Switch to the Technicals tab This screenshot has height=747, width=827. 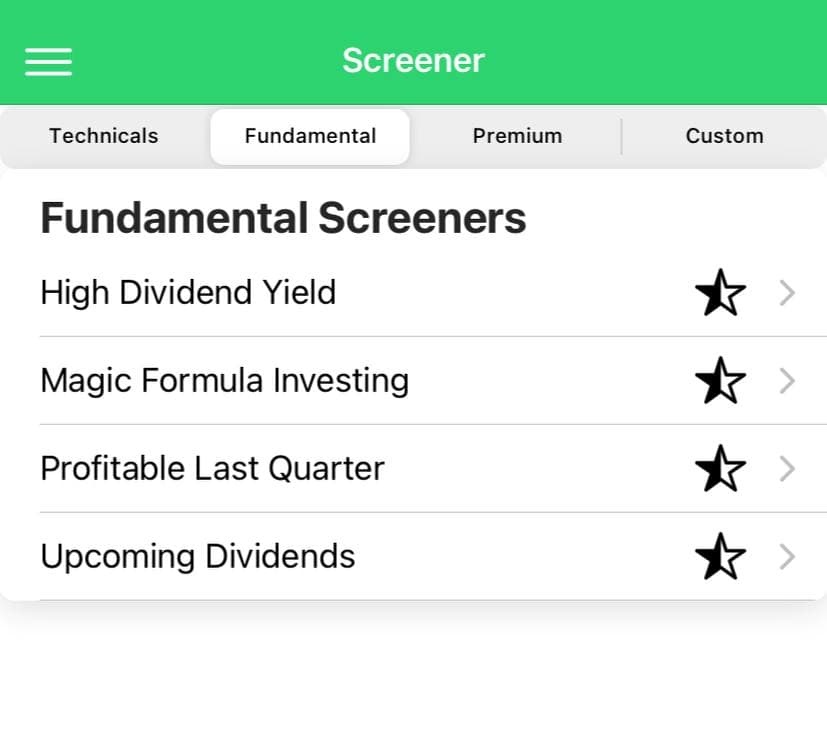(103, 136)
